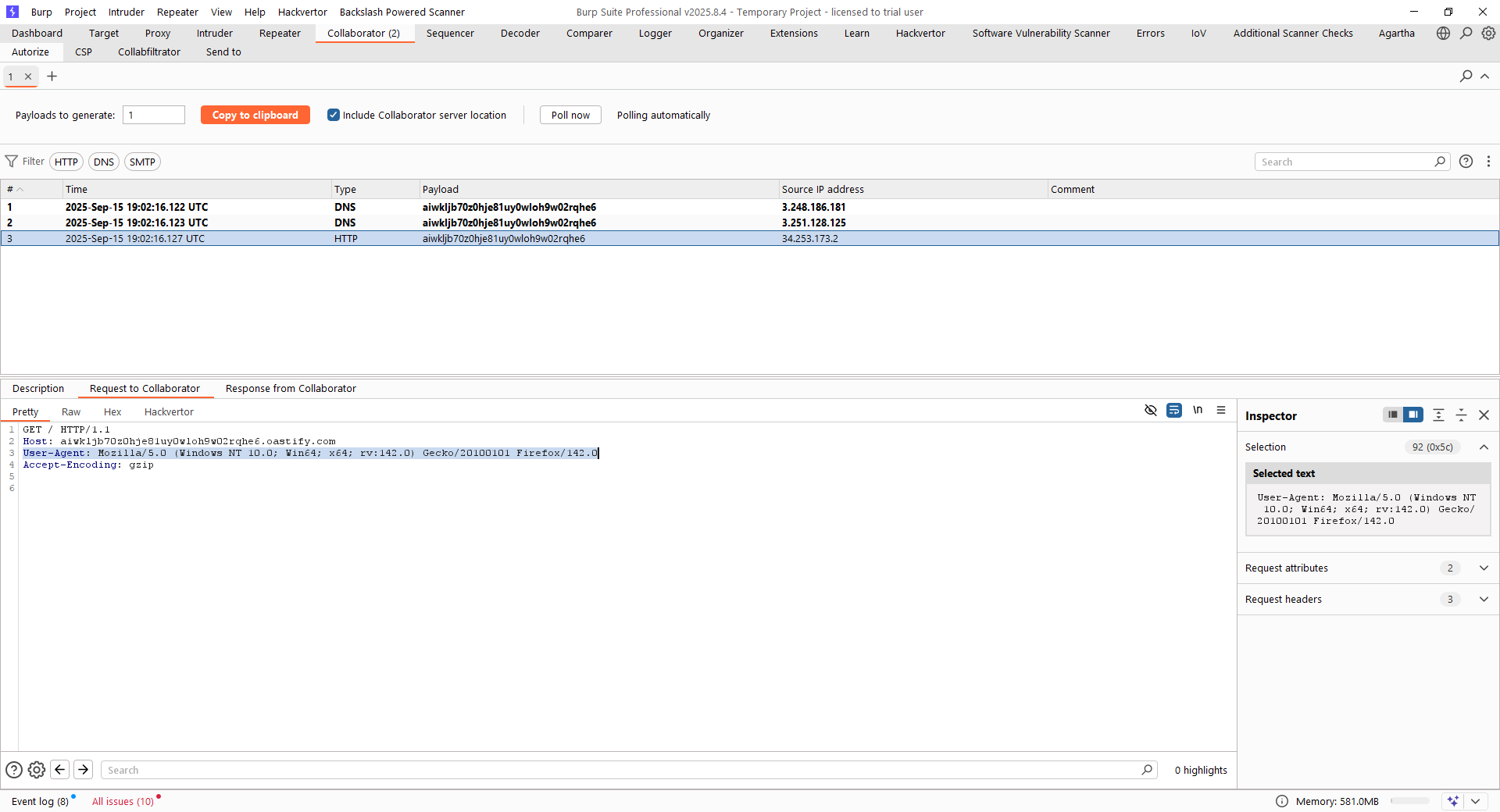
Task: Click the back arrow in search bar
Action: (60, 770)
